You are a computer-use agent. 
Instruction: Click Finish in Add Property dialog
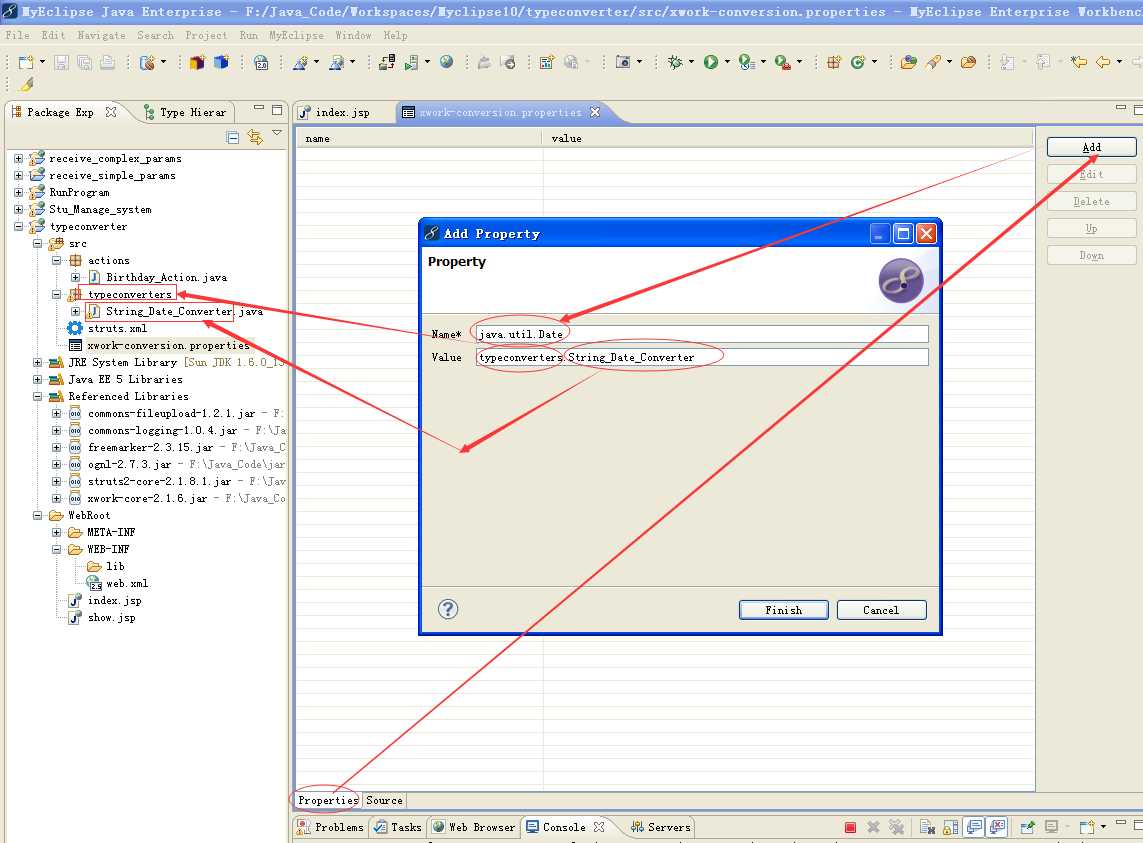pyautogui.click(x=784, y=610)
